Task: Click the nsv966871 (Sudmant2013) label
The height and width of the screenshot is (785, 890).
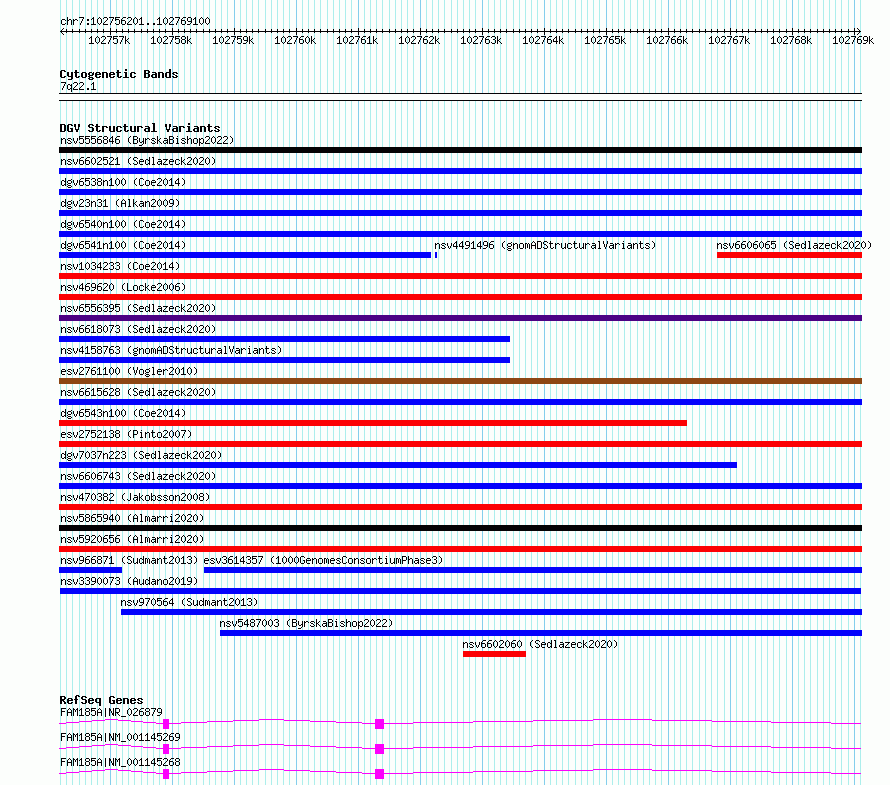Action: coord(129,560)
